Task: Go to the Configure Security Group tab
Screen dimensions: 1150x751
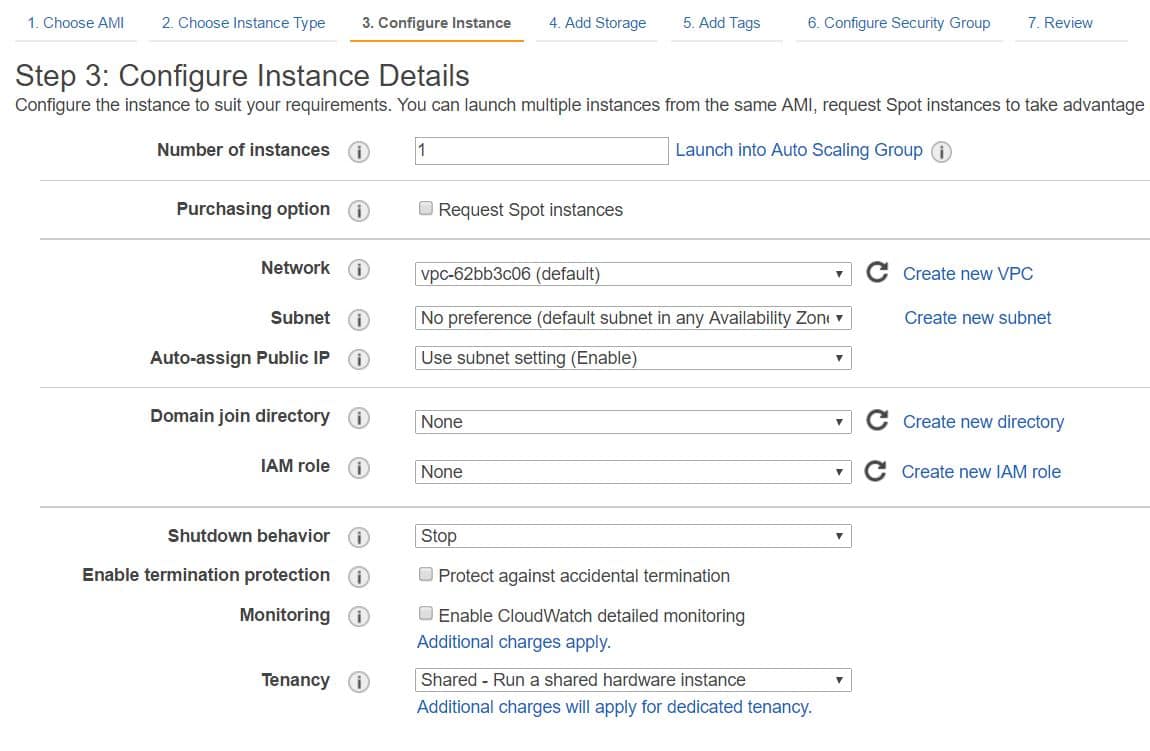Action: click(x=898, y=22)
